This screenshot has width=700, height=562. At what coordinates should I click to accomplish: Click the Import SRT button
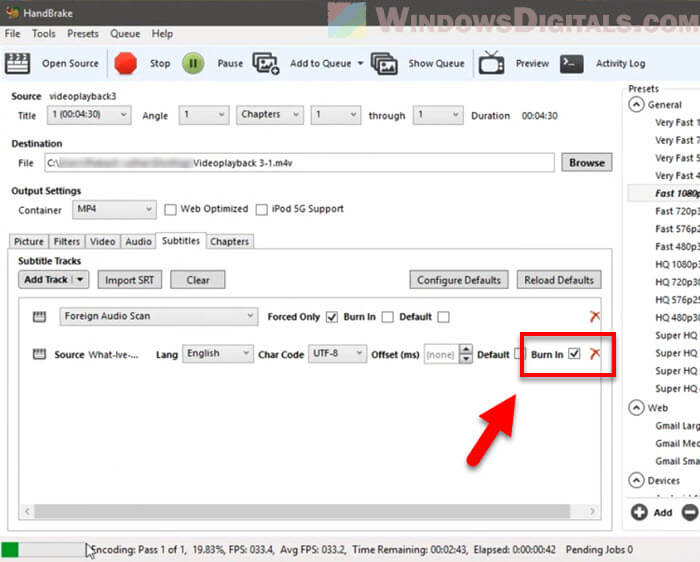click(129, 280)
